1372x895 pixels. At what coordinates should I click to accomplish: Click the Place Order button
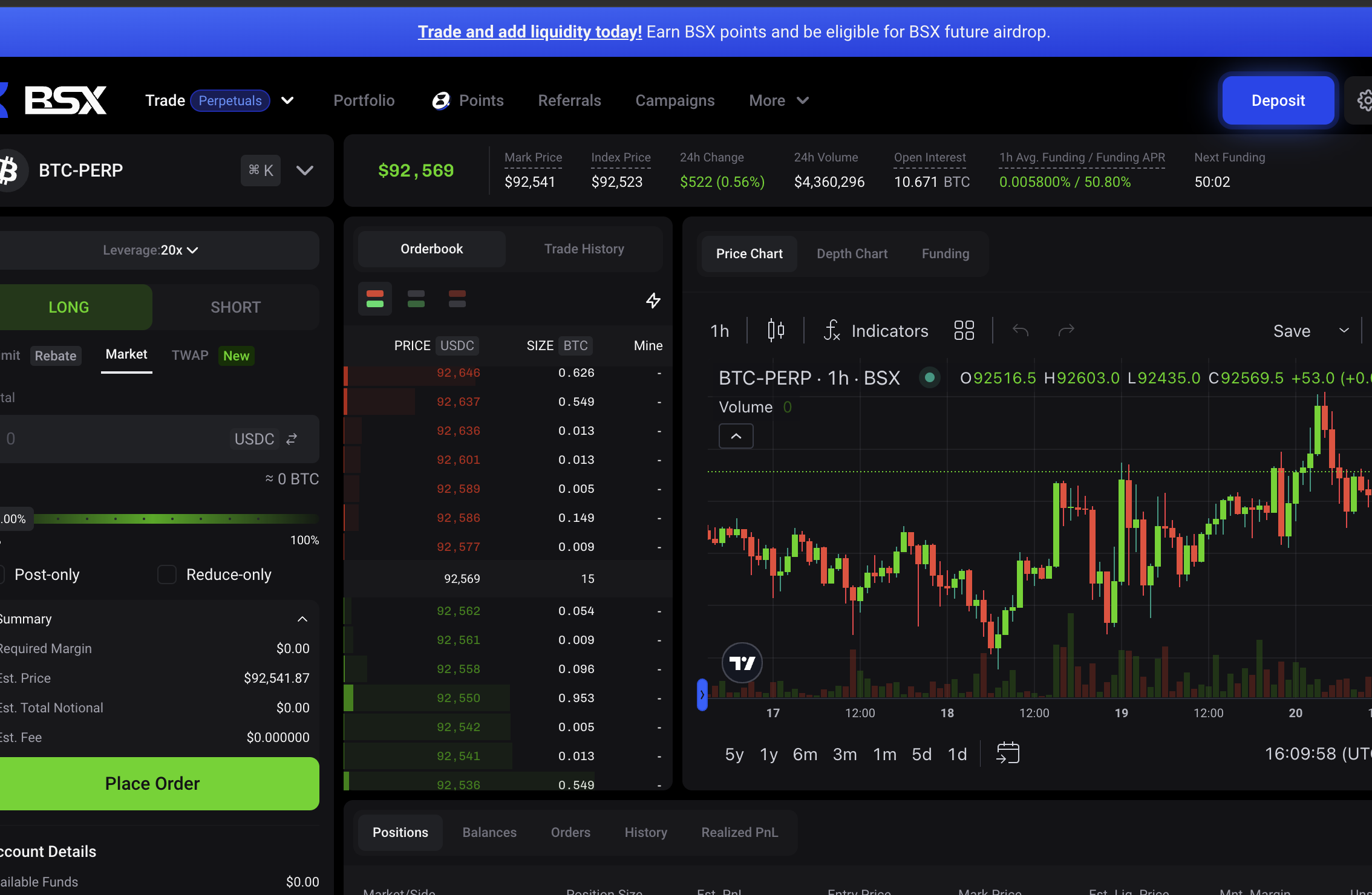click(152, 784)
